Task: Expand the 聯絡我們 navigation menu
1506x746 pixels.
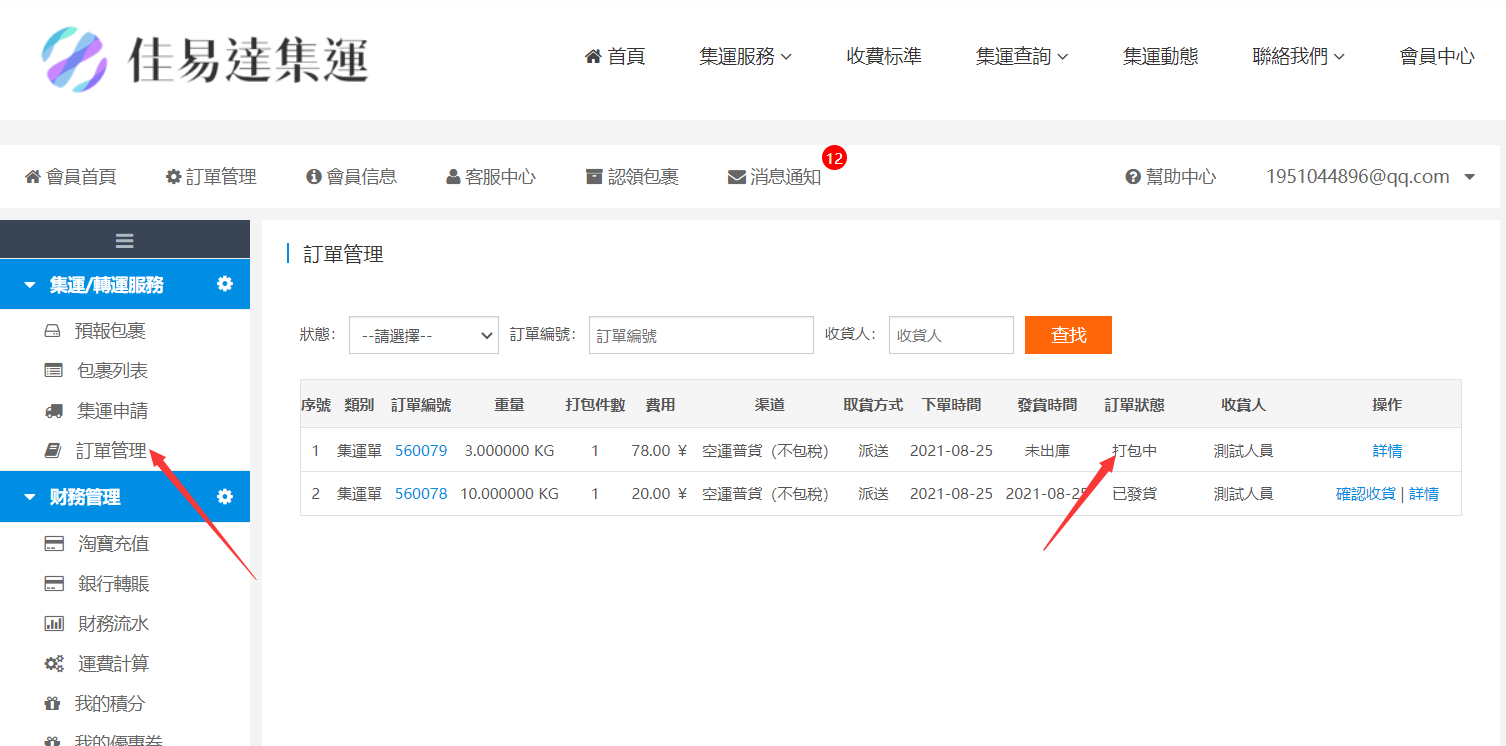Action: tap(1298, 56)
